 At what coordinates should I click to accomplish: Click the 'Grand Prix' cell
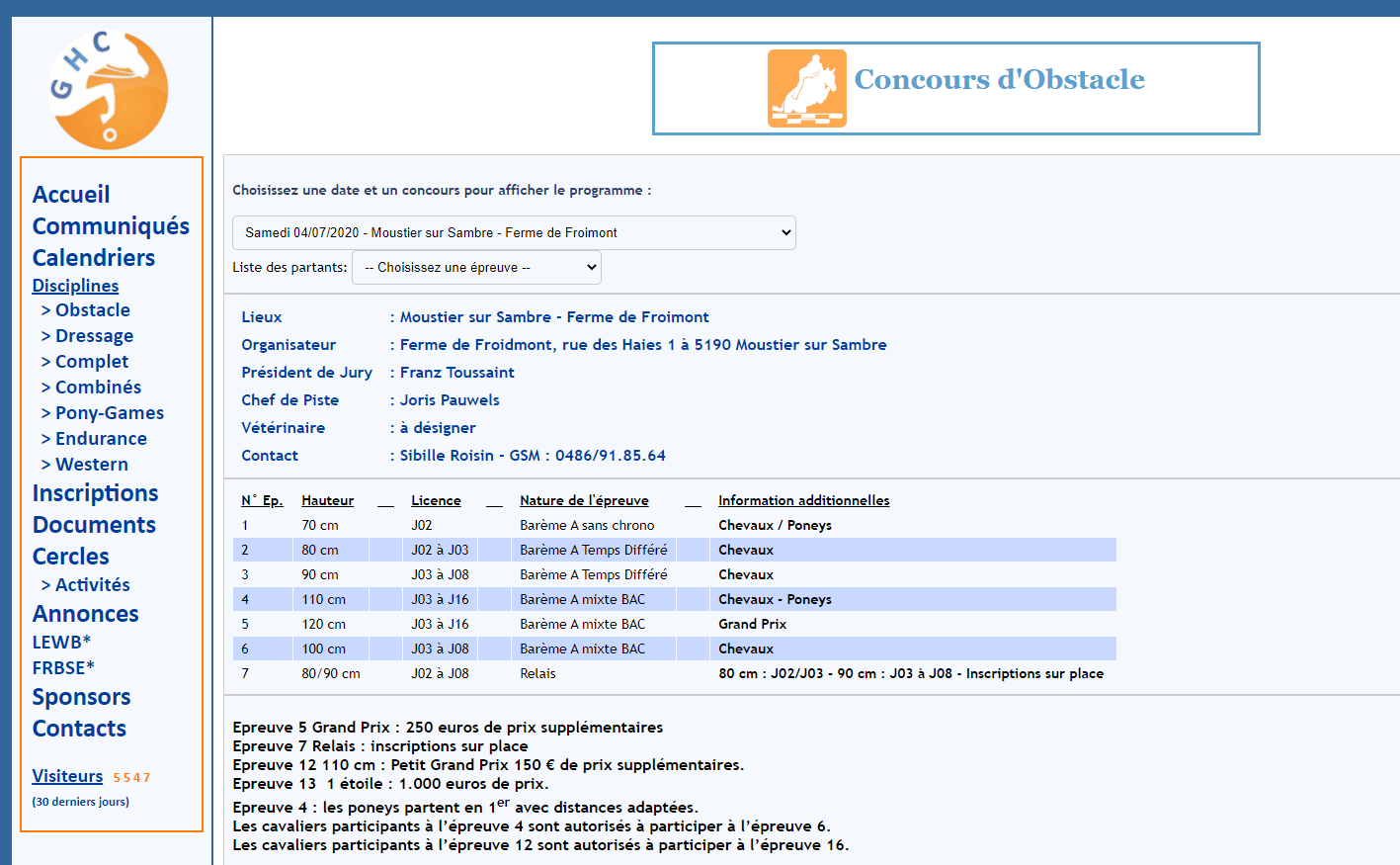(752, 624)
